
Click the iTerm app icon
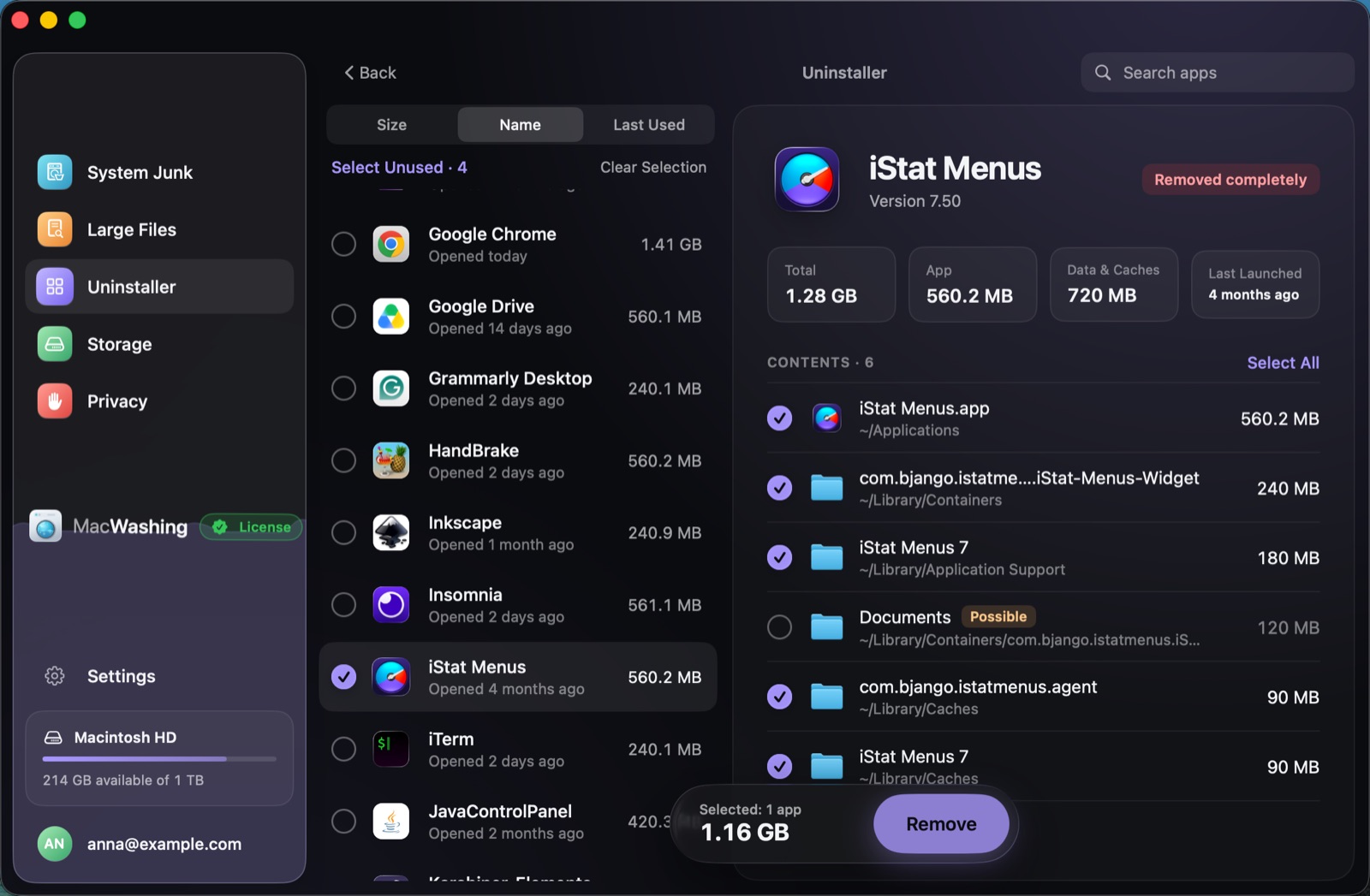tap(391, 749)
